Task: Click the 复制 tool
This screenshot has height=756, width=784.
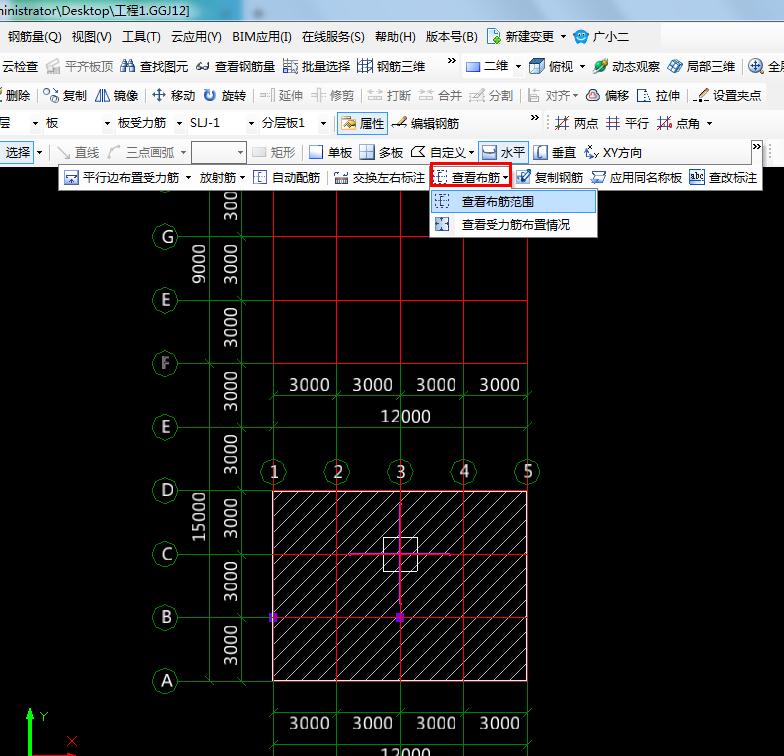Action: (65, 95)
